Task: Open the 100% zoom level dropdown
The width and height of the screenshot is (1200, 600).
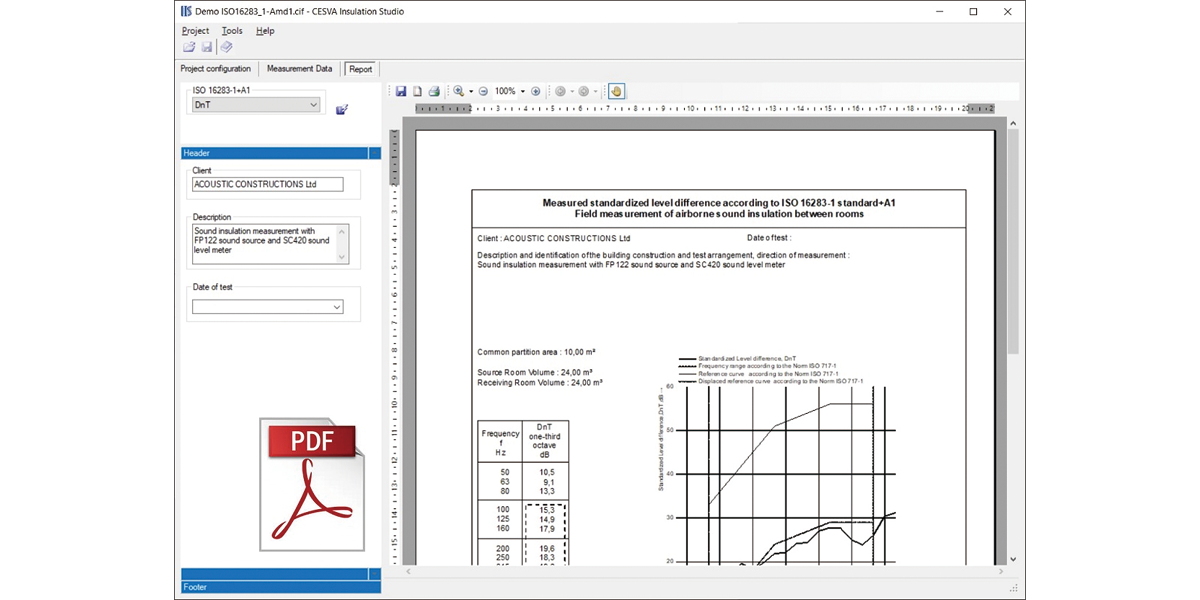Action: click(523, 91)
